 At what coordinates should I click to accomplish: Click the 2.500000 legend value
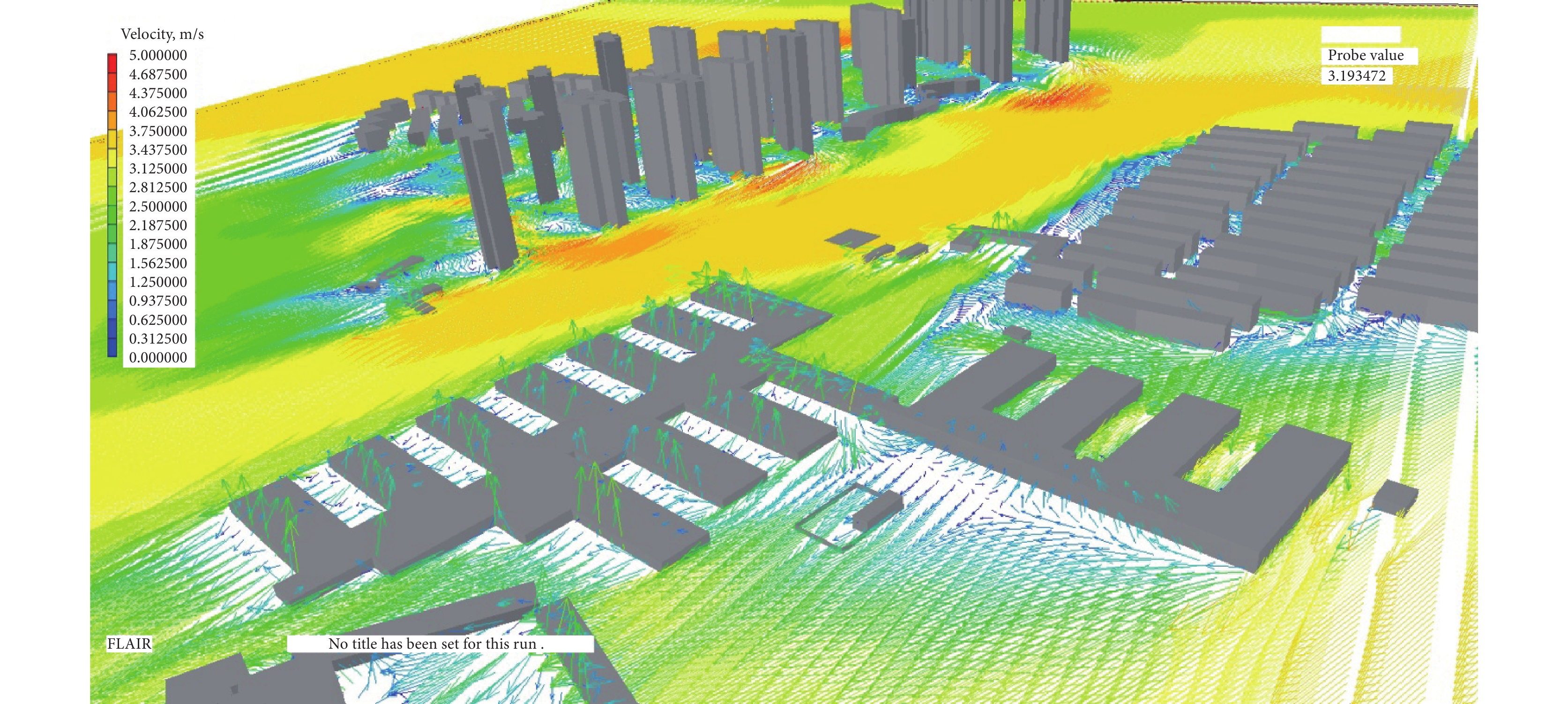(x=157, y=206)
